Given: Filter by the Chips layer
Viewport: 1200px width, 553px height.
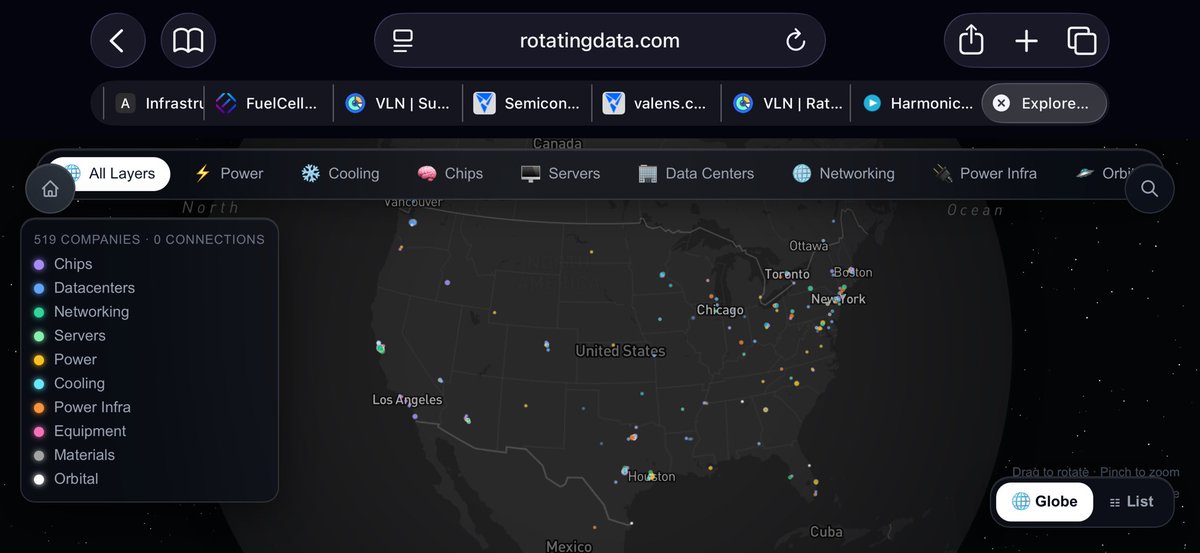Looking at the screenshot, I should [450, 173].
